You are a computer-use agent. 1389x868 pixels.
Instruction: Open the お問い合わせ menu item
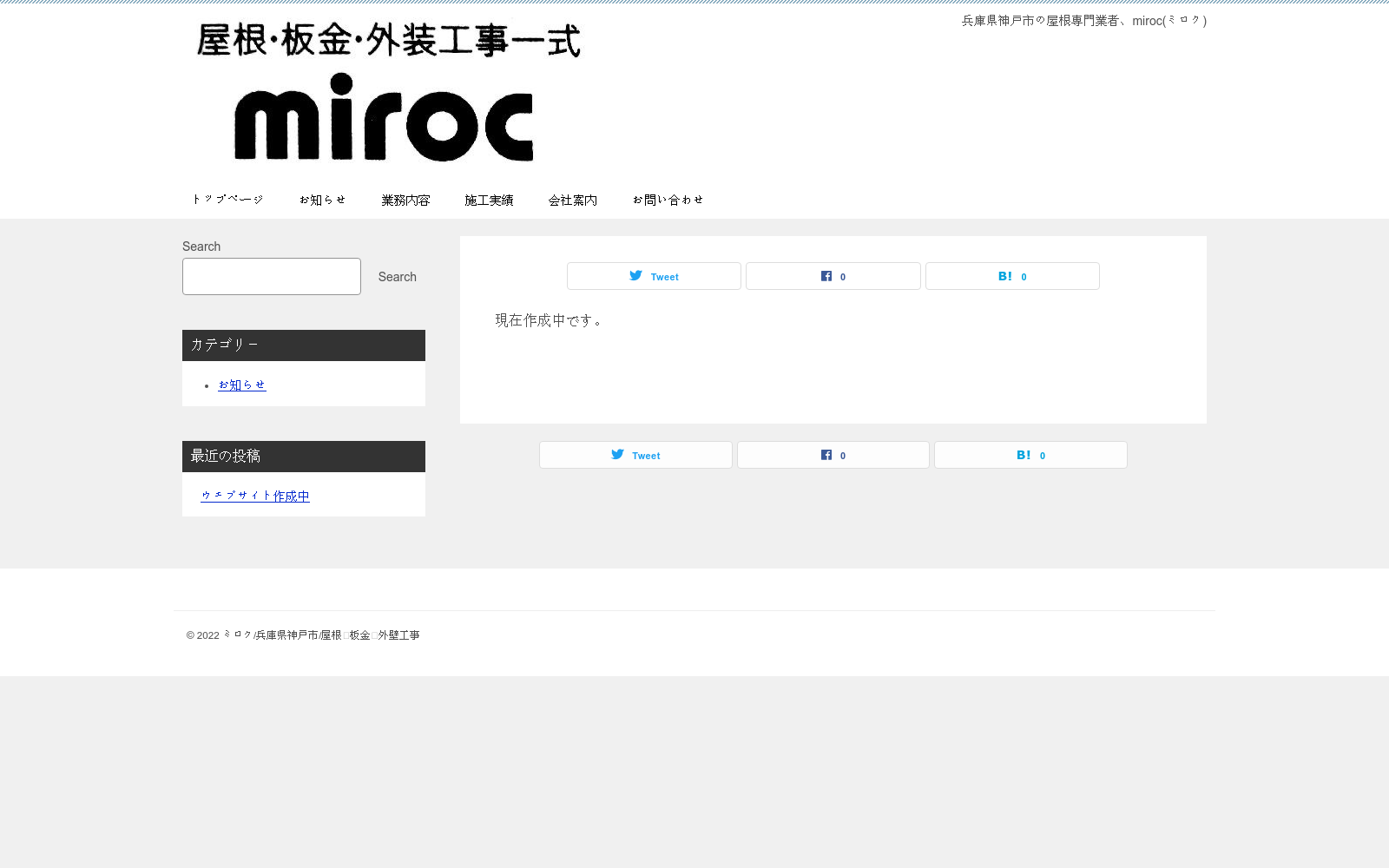668,200
